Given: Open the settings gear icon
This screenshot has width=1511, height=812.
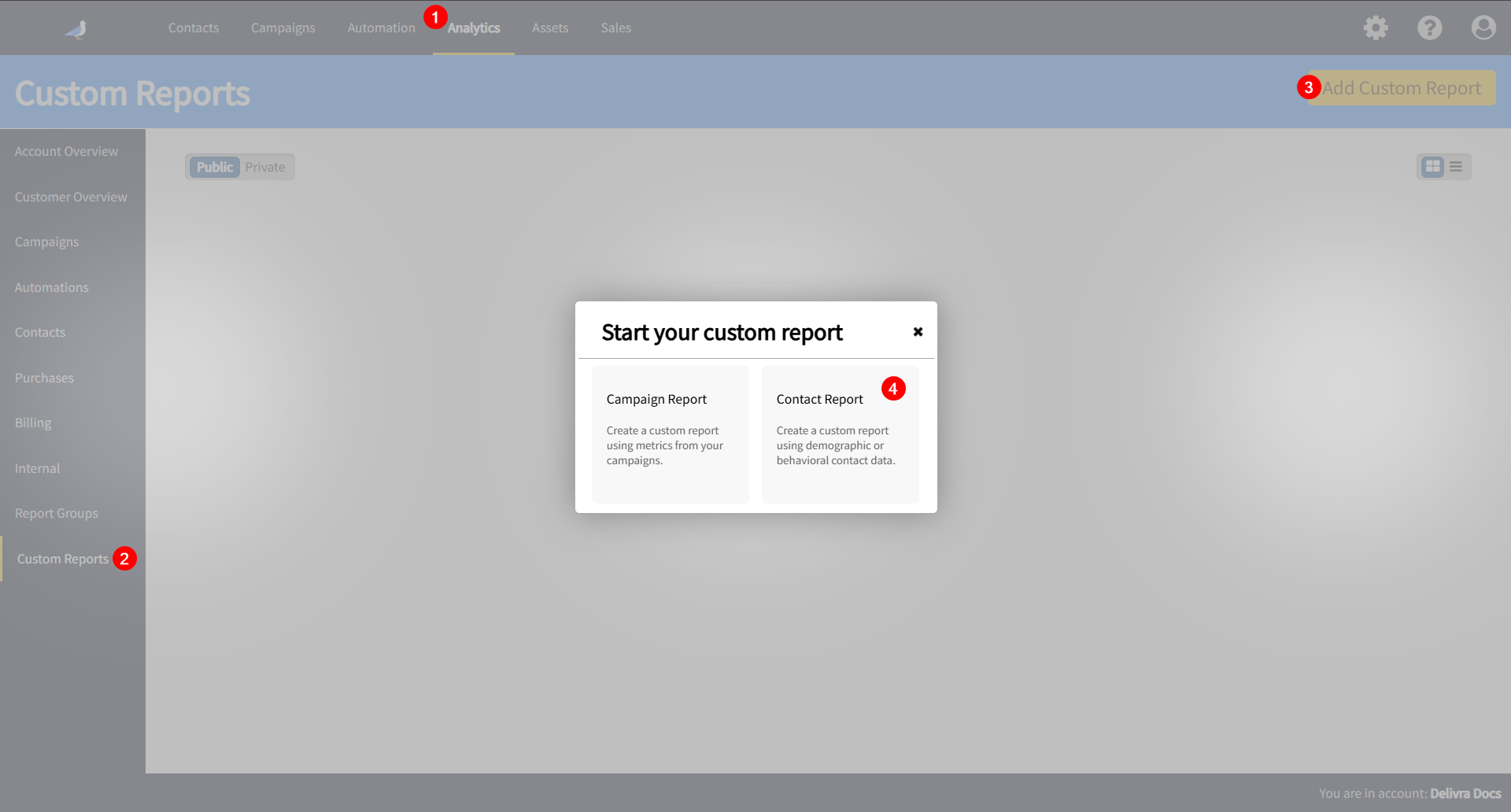Looking at the screenshot, I should click(x=1376, y=28).
